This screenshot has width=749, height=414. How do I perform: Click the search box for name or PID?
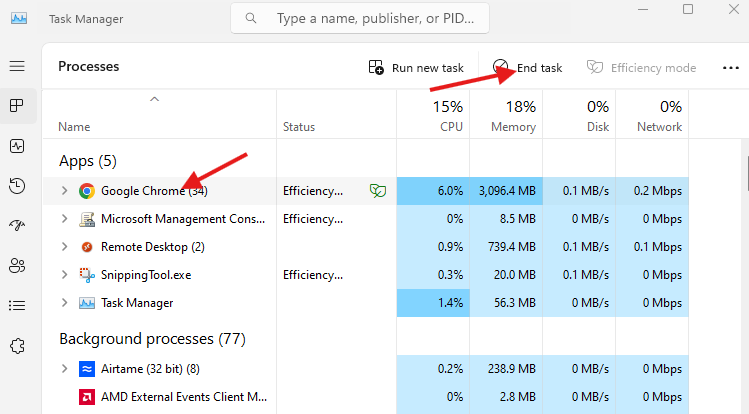tap(360, 18)
